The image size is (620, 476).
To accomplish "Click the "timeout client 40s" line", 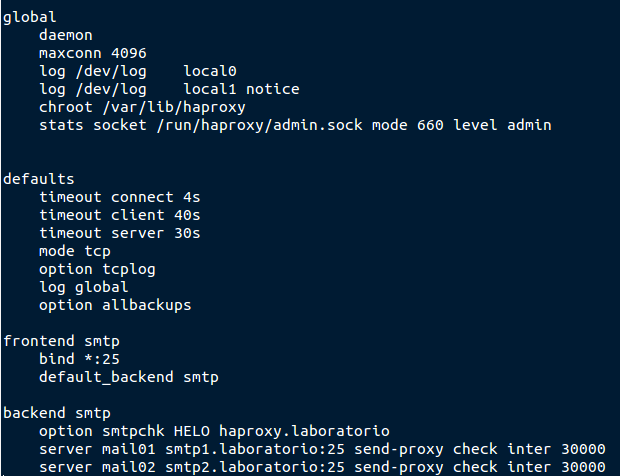I will click(x=120, y=215).
